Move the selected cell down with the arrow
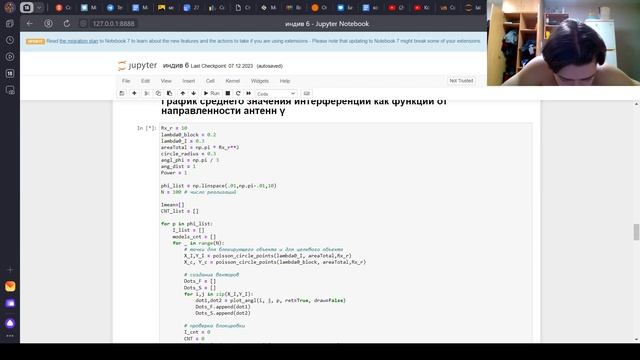640x360 pixels. (193, 93)
